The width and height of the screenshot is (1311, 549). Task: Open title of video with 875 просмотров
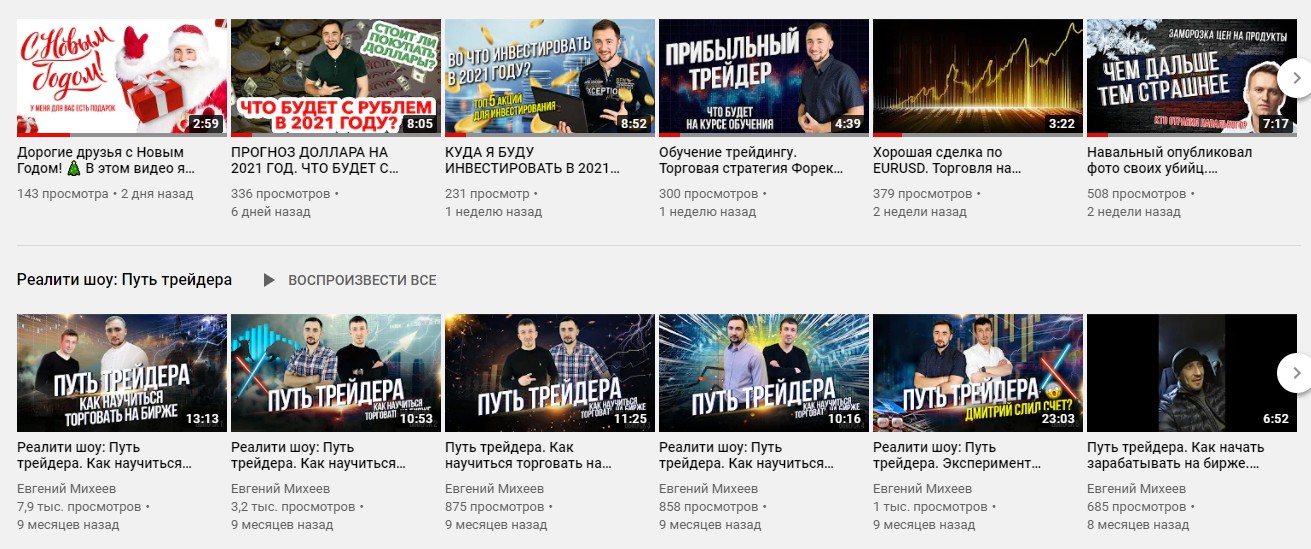528,456
